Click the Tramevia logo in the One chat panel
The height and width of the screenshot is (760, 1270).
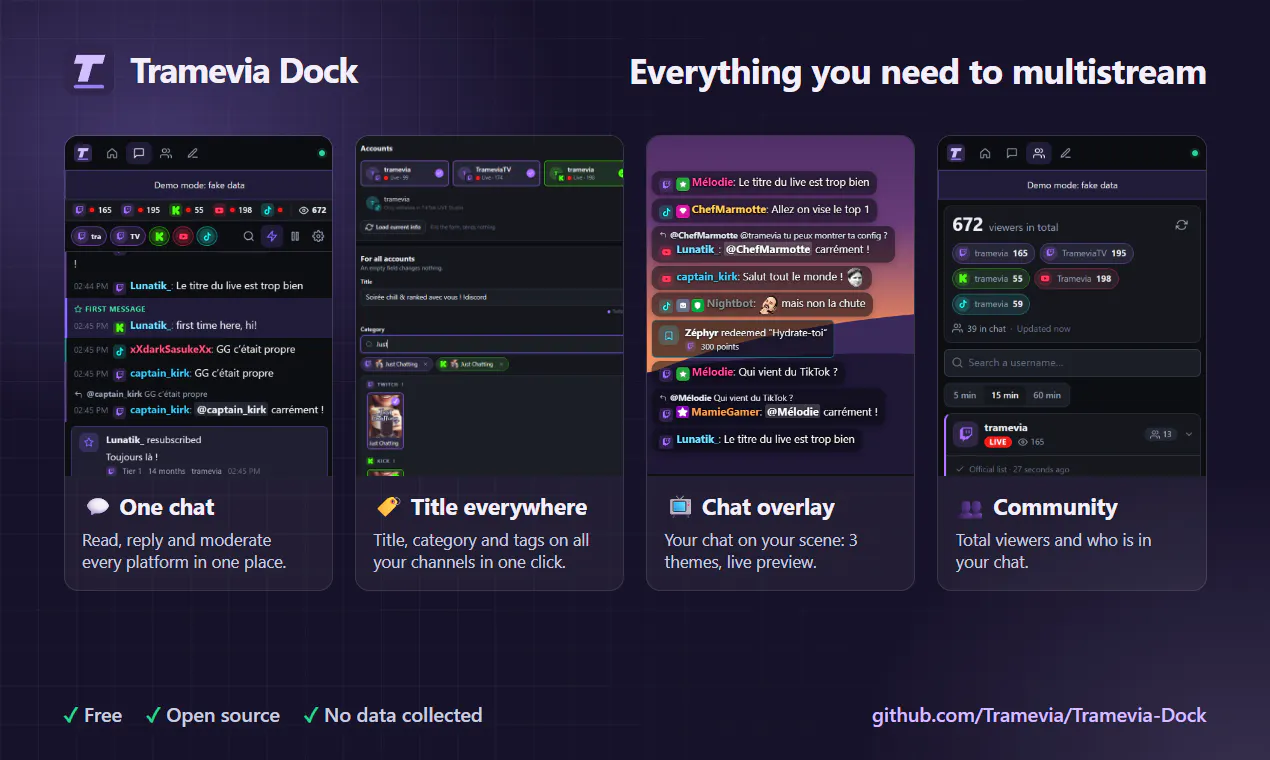coord(83,153)
